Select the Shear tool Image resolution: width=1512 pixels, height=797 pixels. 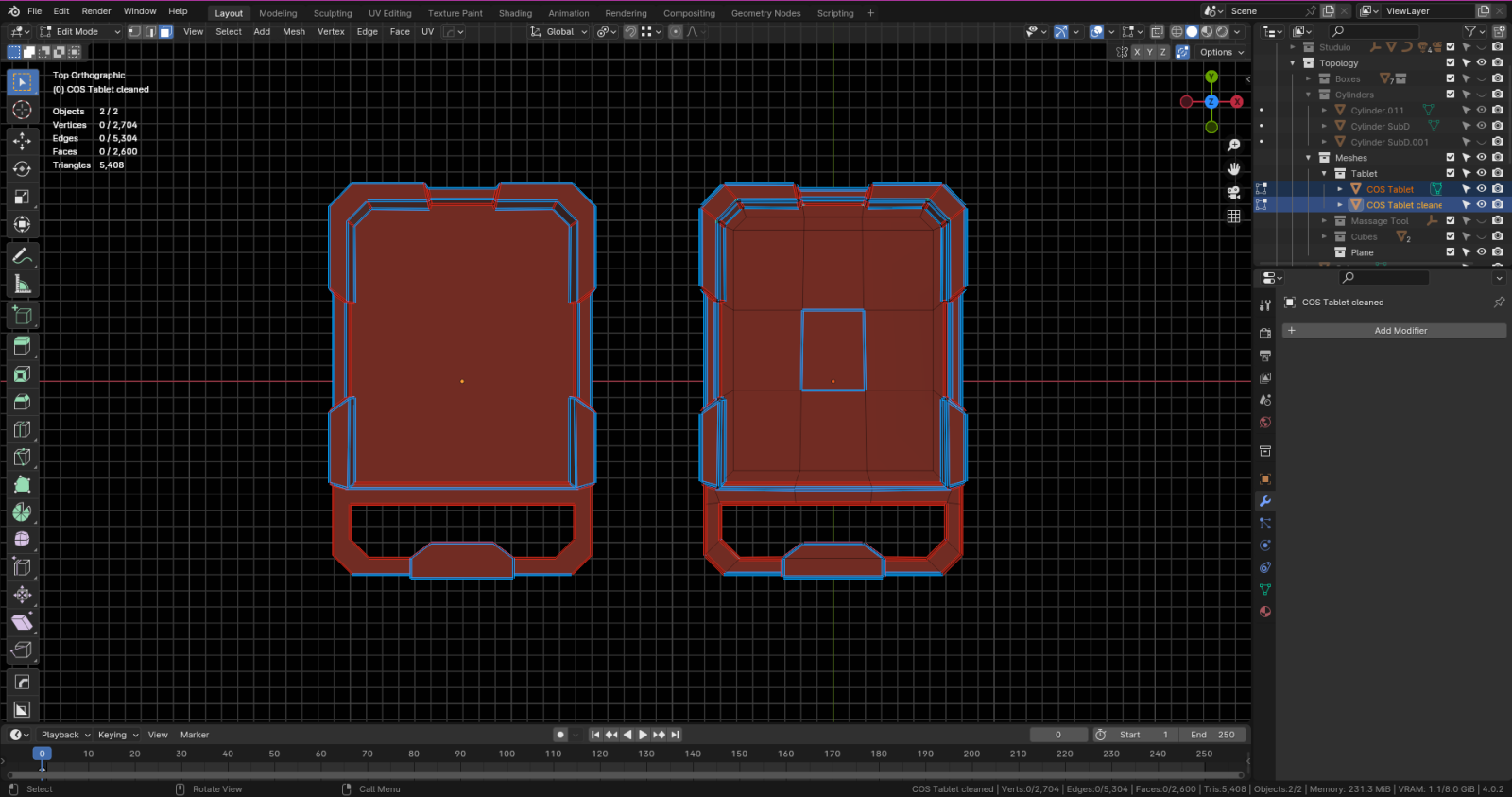click(x=23, y=622)
